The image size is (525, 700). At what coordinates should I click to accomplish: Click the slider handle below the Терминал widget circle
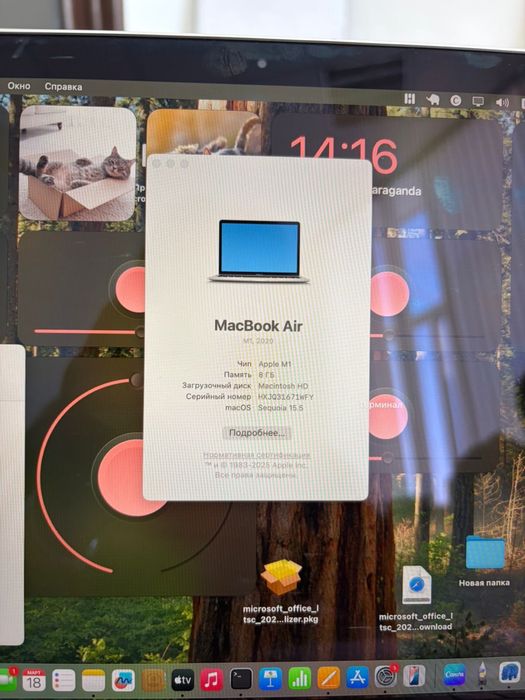pos(388,458)
